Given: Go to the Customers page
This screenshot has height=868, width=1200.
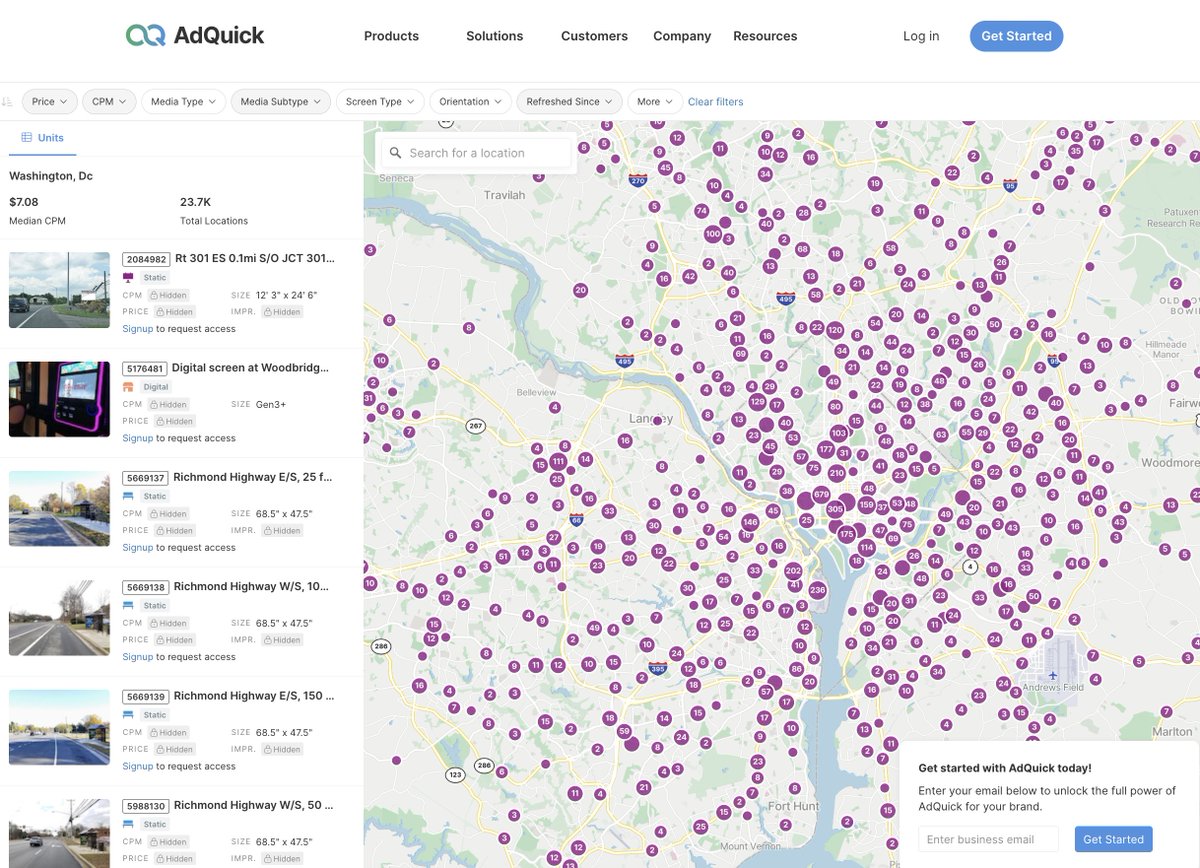Looking at the screenshot, I should 594,36.
